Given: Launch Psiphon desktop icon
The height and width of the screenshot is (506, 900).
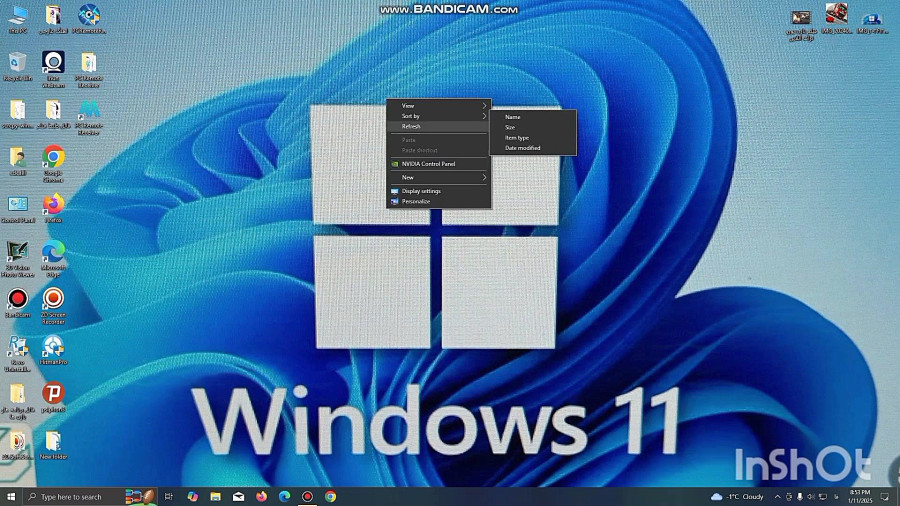Looking at the screenshot, I should (x=53, y=398).
